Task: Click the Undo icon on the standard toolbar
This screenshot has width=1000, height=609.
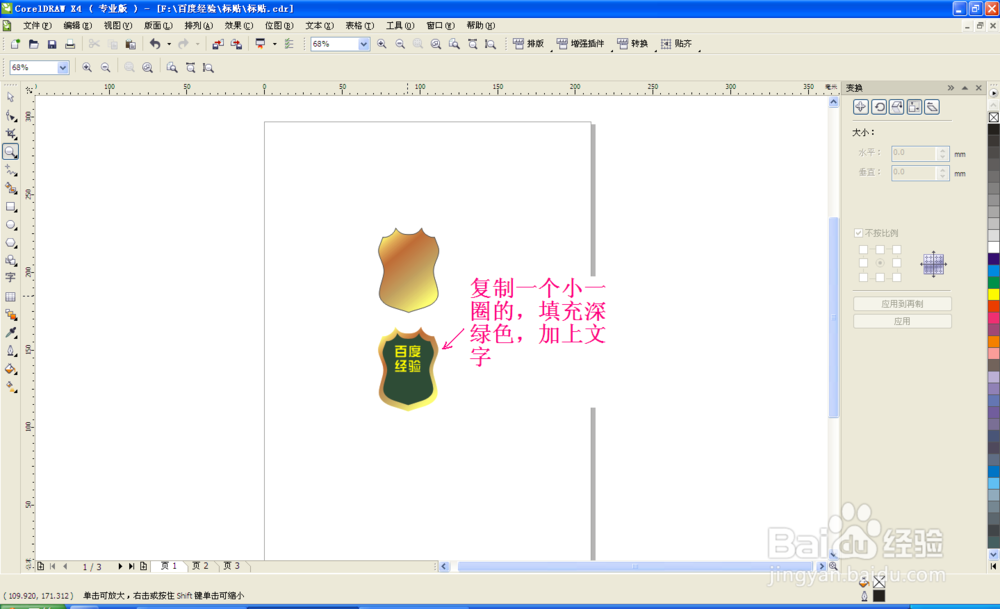Action: coord(157,44)
